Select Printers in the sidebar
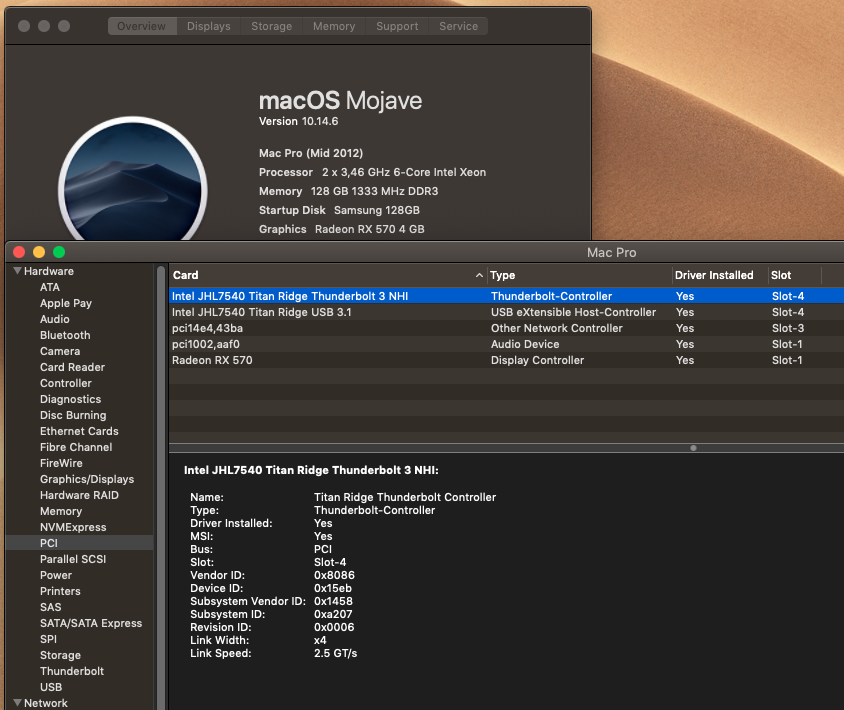 pos(60,591)
